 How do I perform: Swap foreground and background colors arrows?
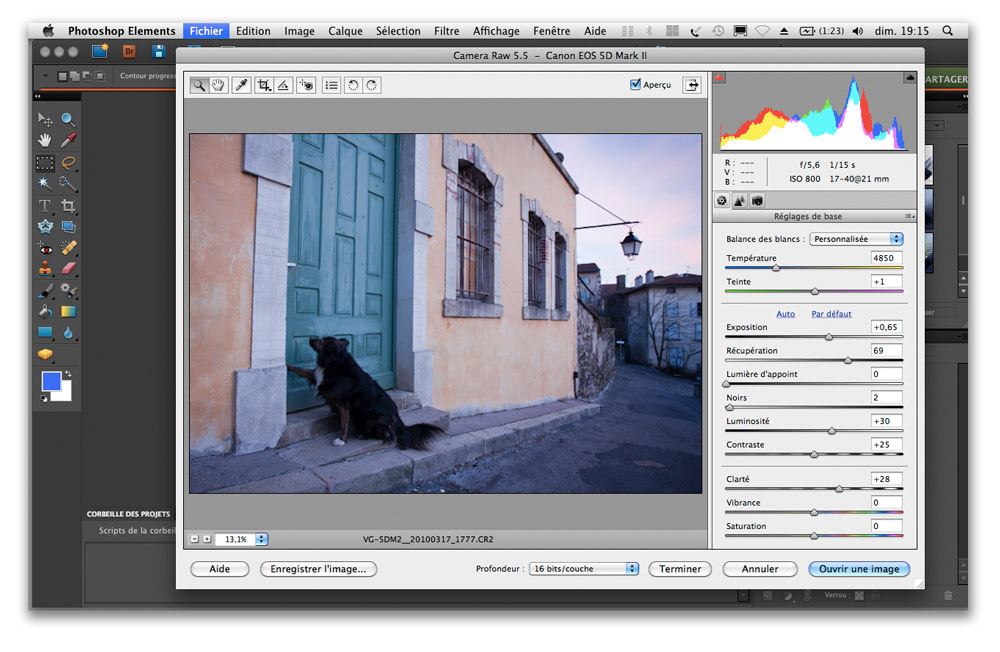pyautogui.click(x=68, y=374)
